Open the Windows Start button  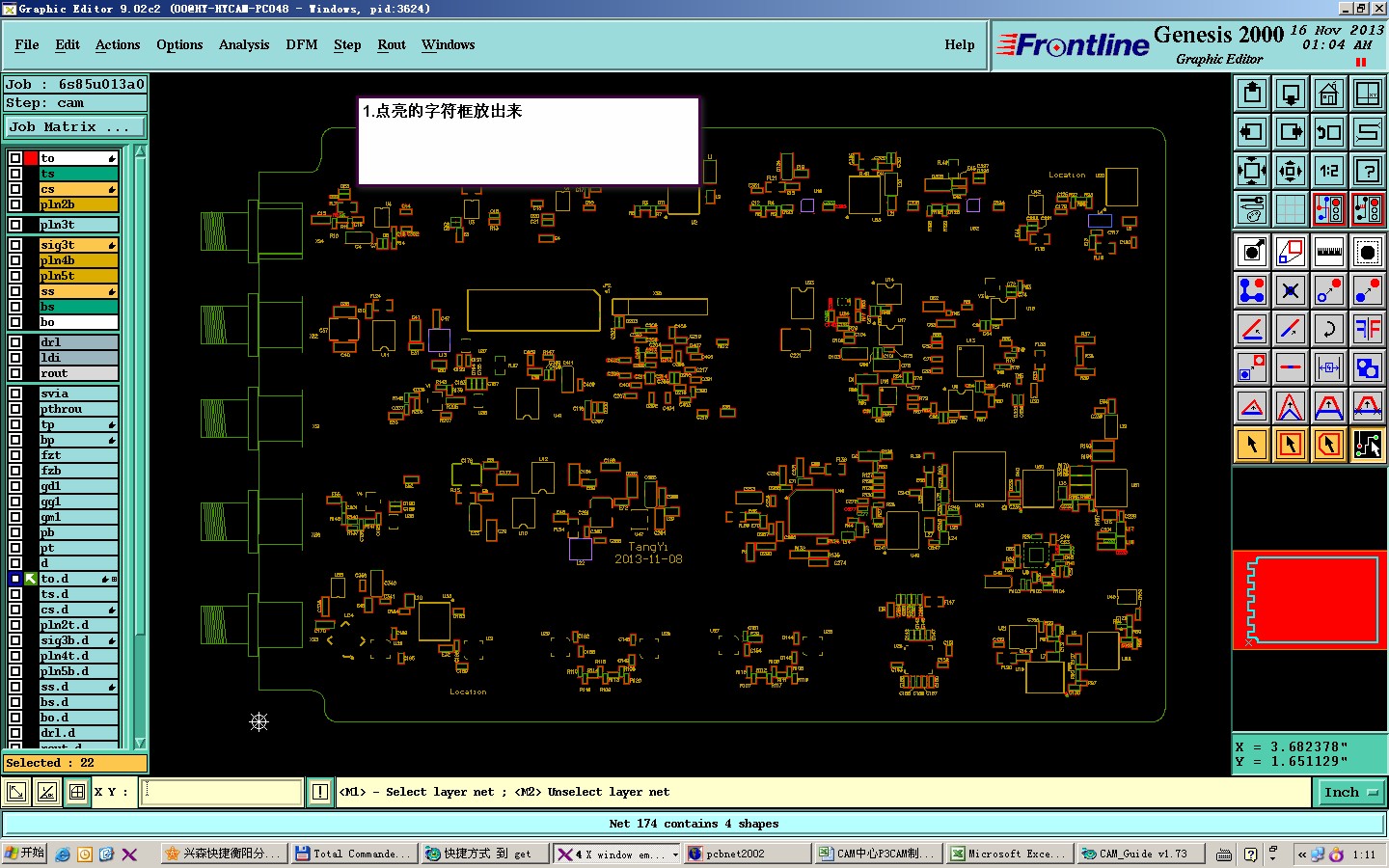click(25, 854)
